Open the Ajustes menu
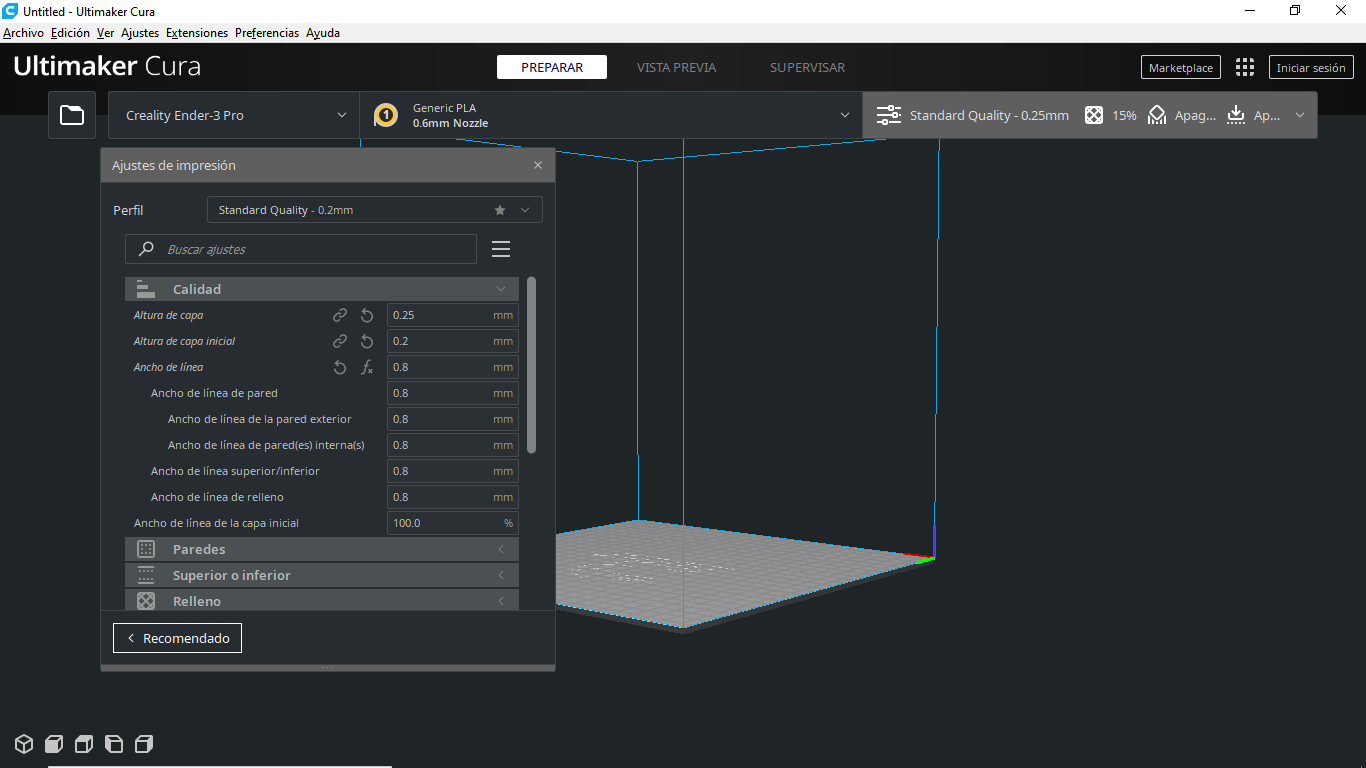Image resolution: width=1366 pixels, height=768 pixels. tap(140, 33)
